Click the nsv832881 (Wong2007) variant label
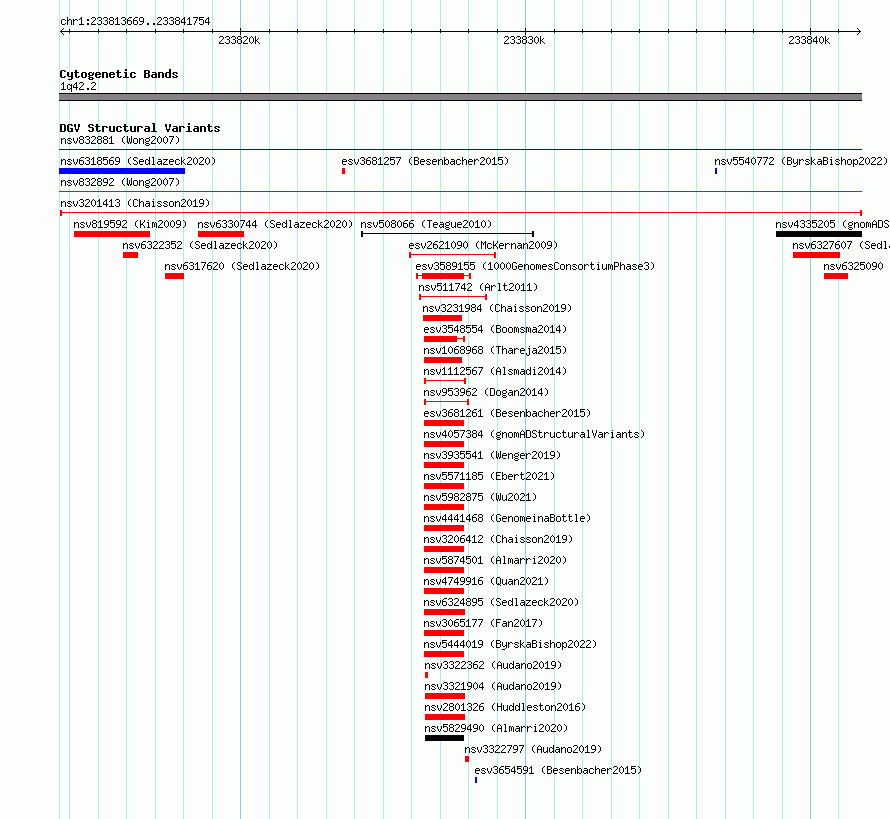The height and width of the screenshot is (819, 890). click(120, 140)
